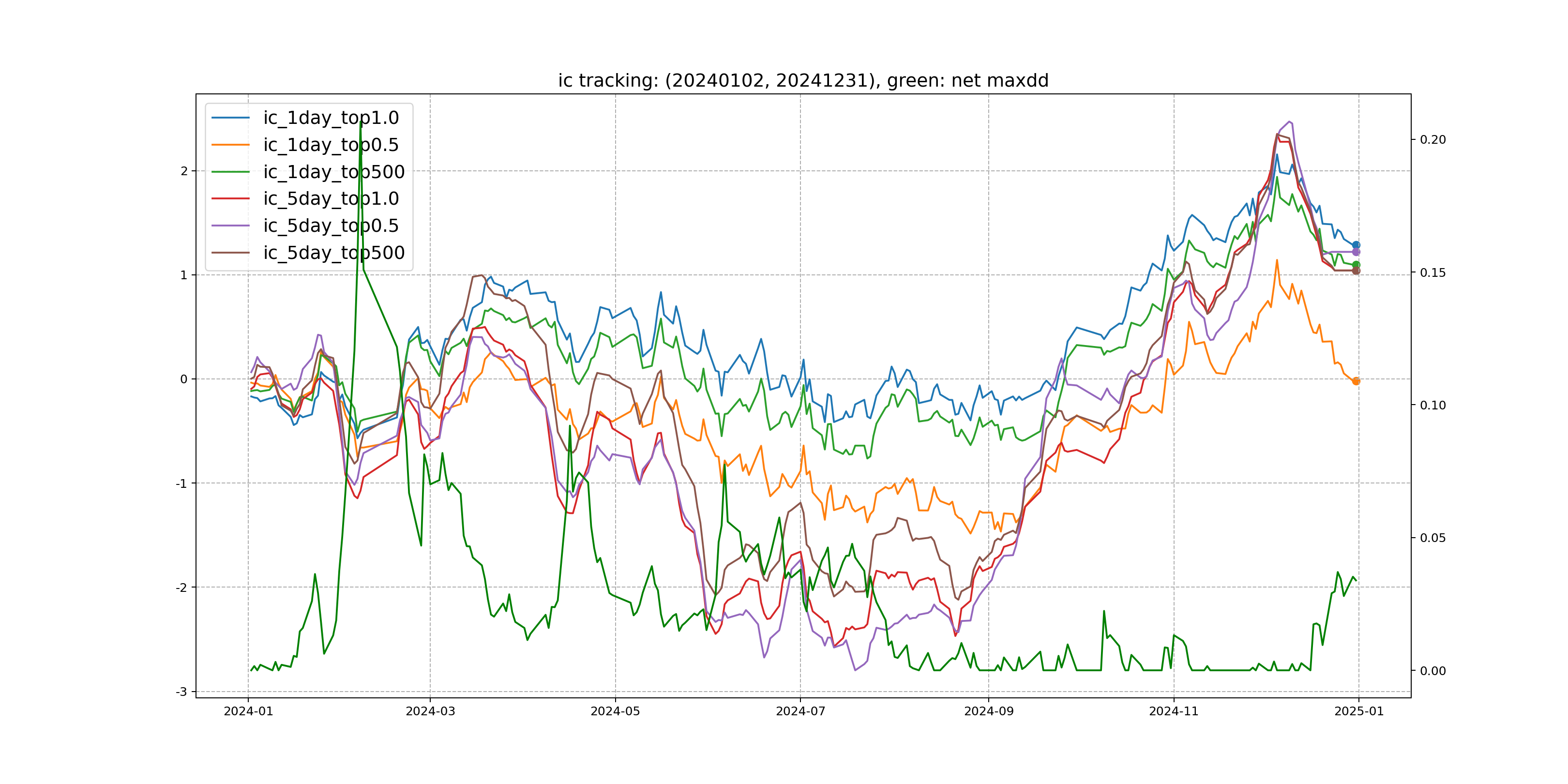Click the ic_5day_top500 legend label
Screen dimensions: 1568x784
coord(333,253)
